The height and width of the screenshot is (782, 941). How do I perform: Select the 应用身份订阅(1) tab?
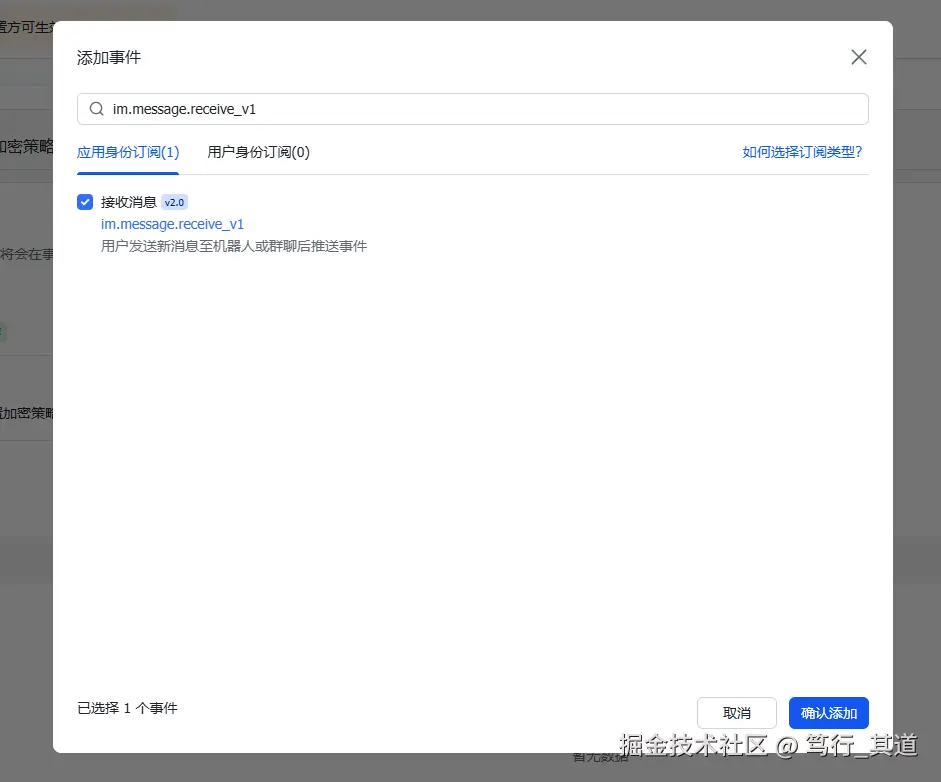tap(127, 152)
